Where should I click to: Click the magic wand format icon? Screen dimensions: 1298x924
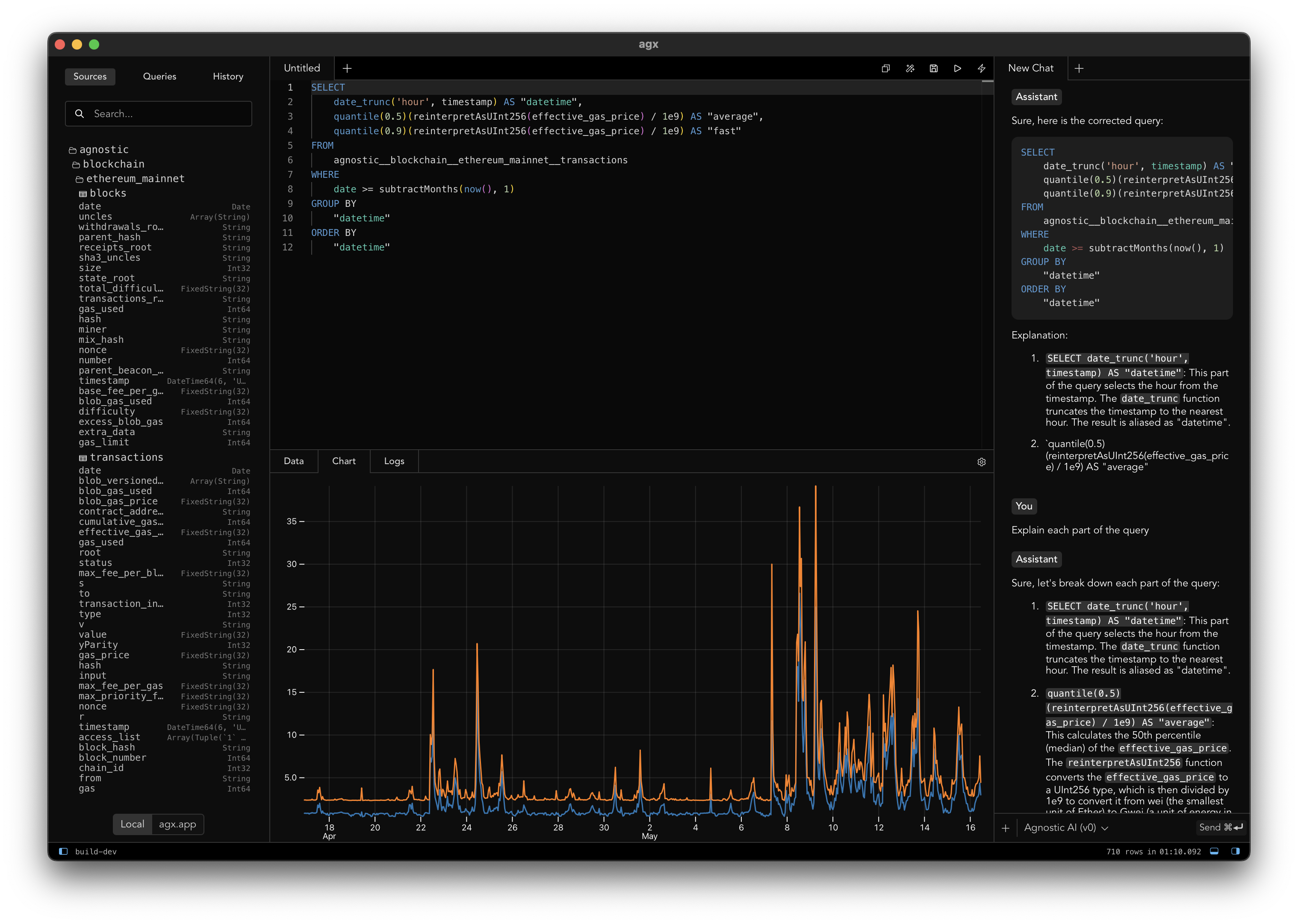(910, 68)
